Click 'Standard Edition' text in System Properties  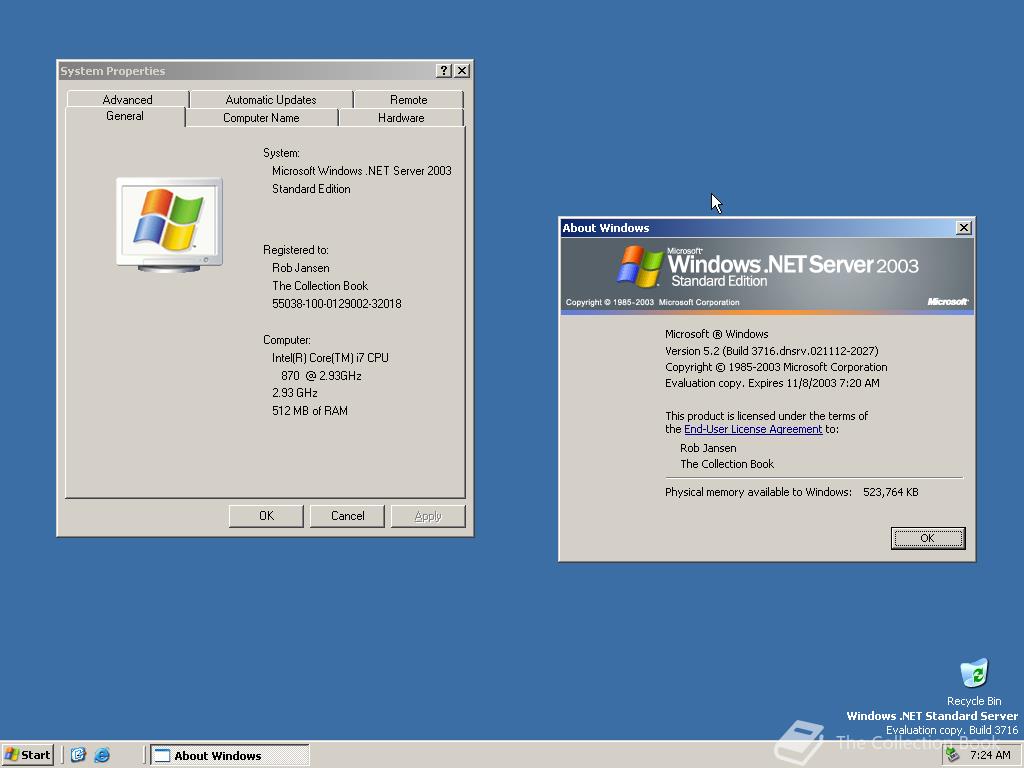point(311,189)
